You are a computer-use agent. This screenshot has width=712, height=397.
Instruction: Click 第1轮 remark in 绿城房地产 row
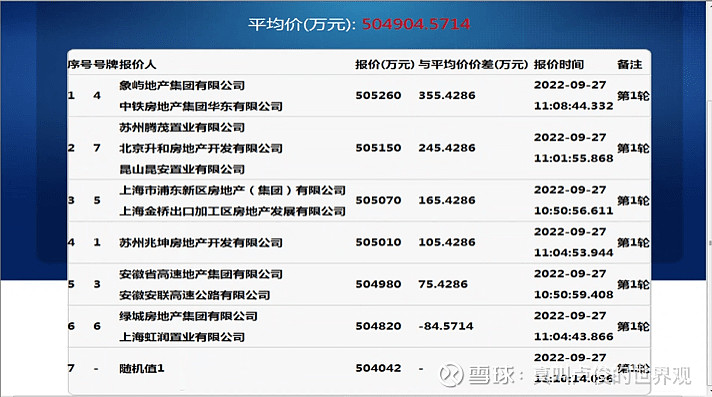coord(633,327)
